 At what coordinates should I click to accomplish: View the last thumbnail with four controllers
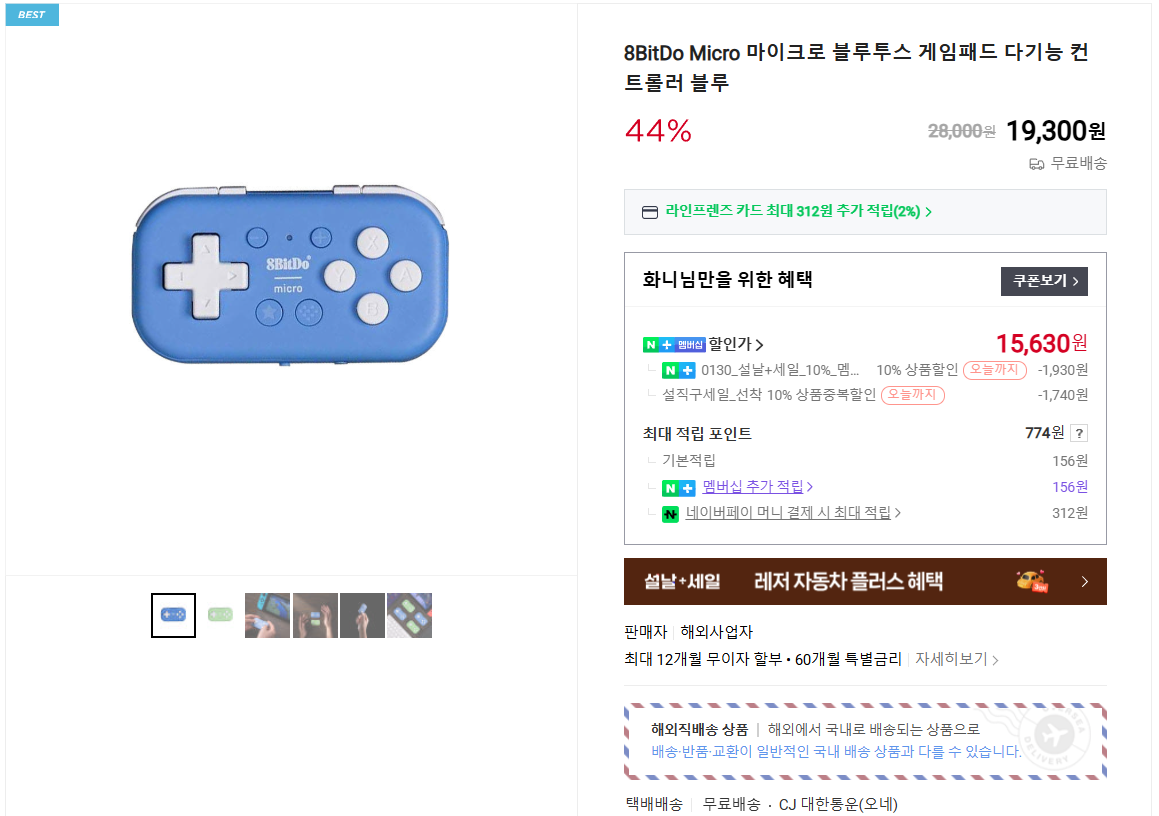(x=409, y=615)
